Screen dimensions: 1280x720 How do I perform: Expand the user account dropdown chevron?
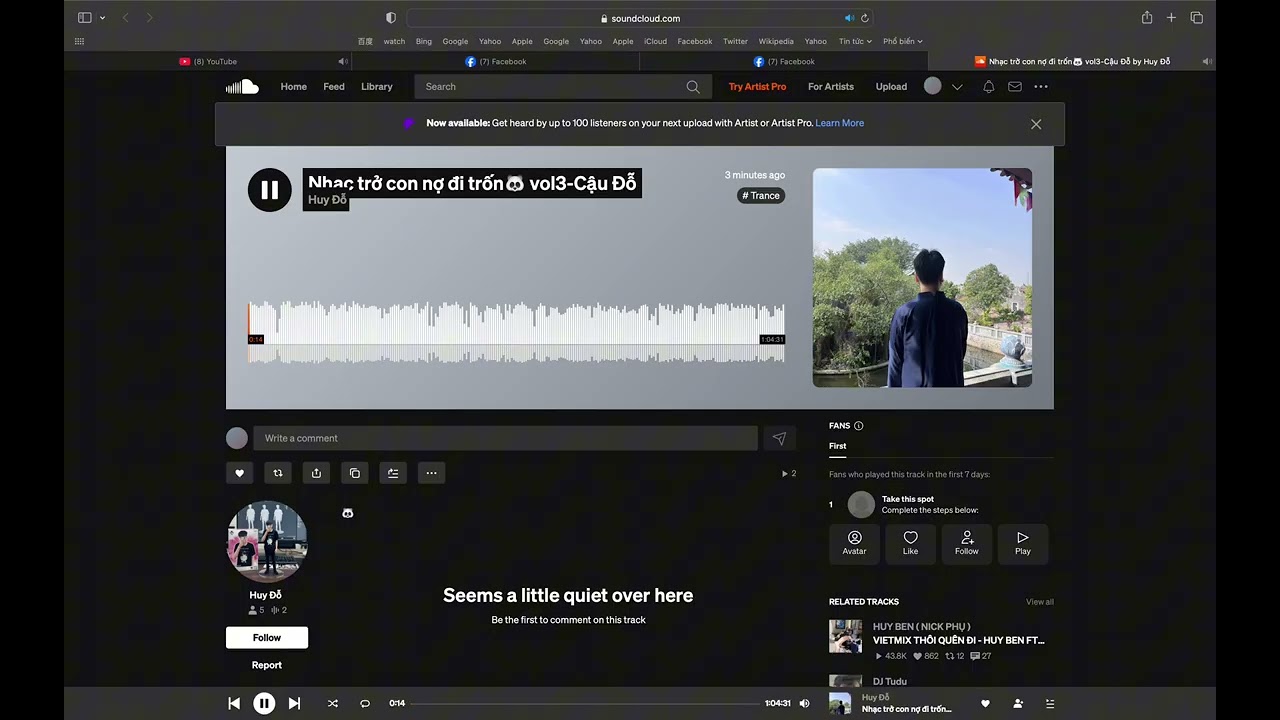pos(957,87)
